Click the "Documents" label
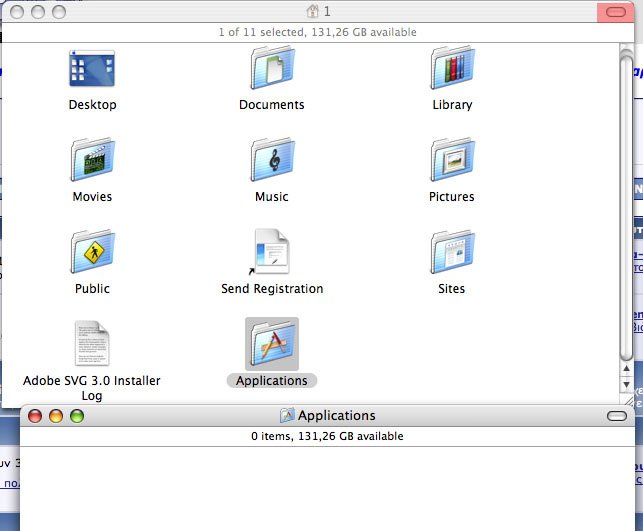643x531 pixels. point(271,105)
